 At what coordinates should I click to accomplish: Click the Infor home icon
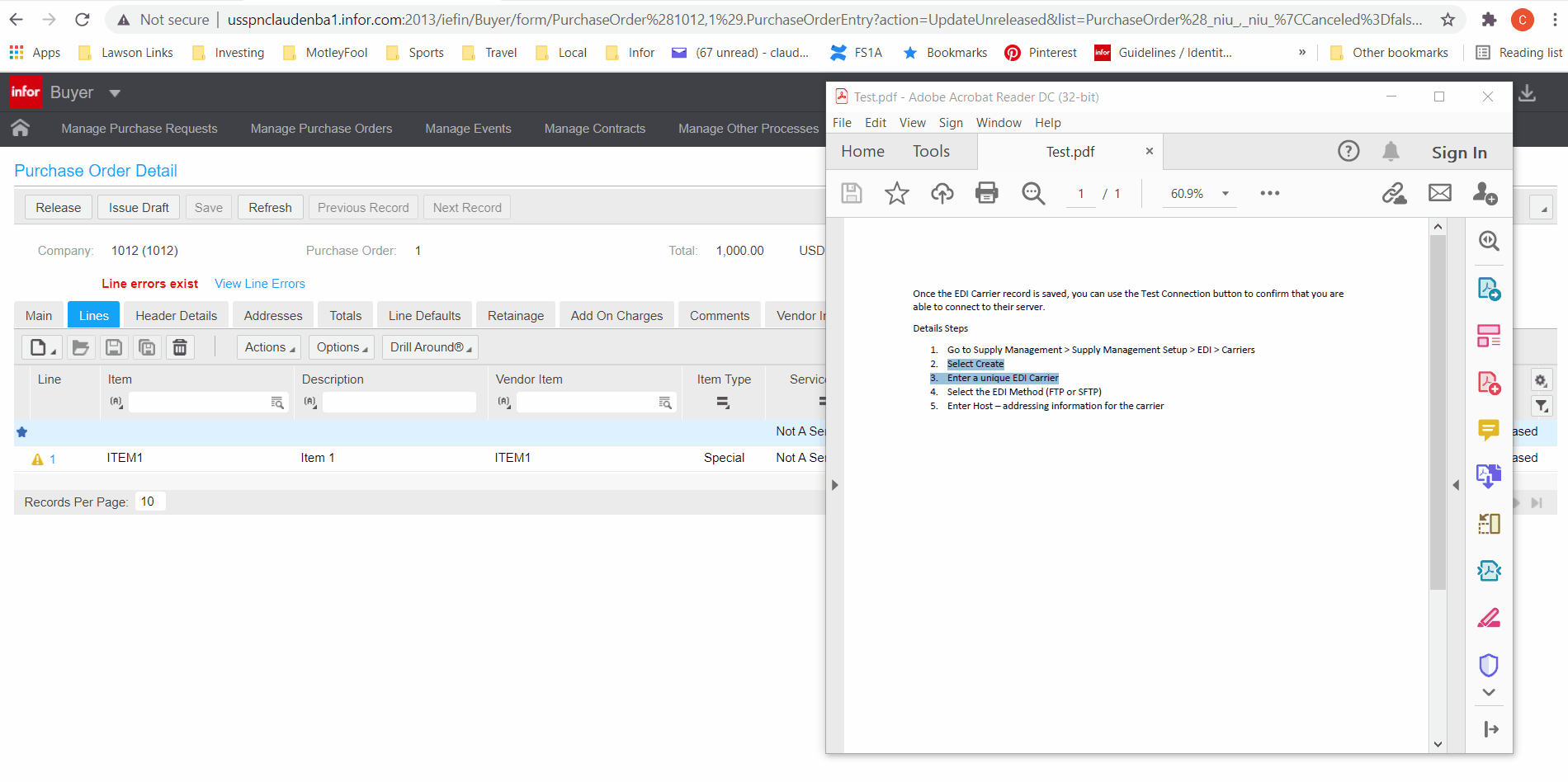(21, 128)
